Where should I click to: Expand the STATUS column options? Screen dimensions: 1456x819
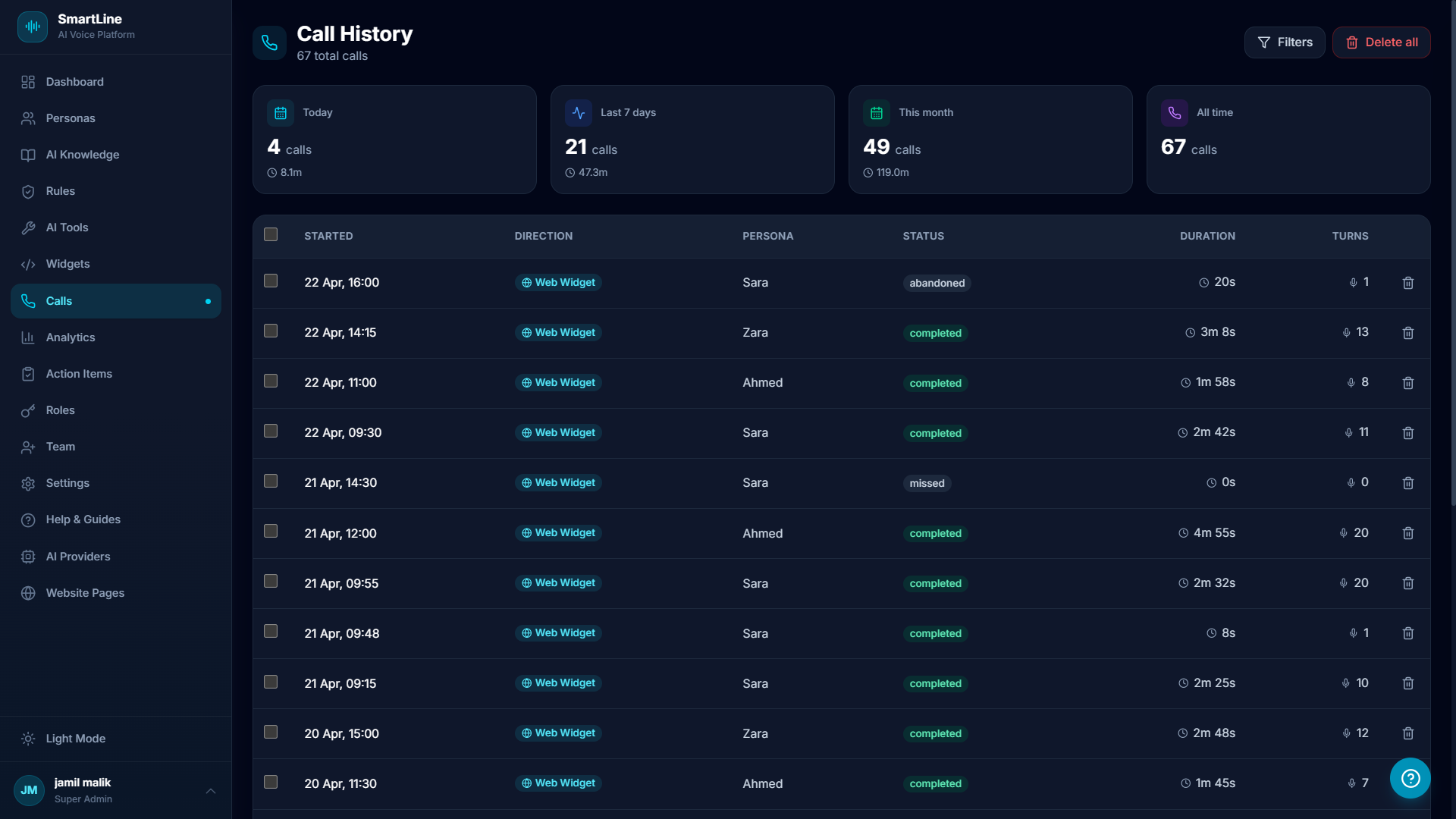924,236
